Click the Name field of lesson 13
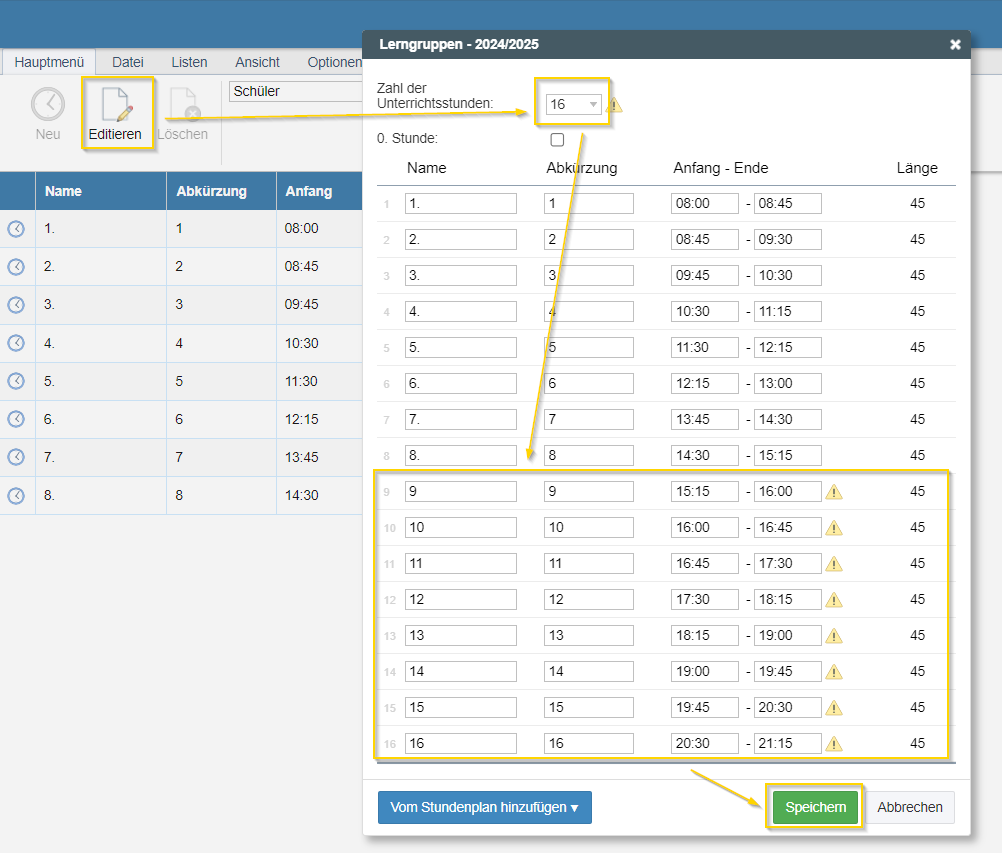Image resolution: width=1002 pixels, height=853 pixels. coord(461,636)
